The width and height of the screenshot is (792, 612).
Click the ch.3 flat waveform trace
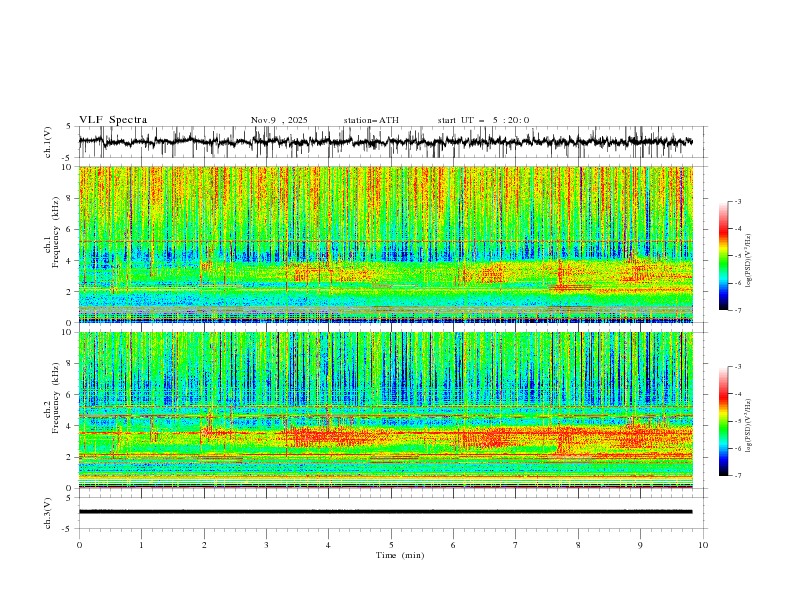point(385,512)
